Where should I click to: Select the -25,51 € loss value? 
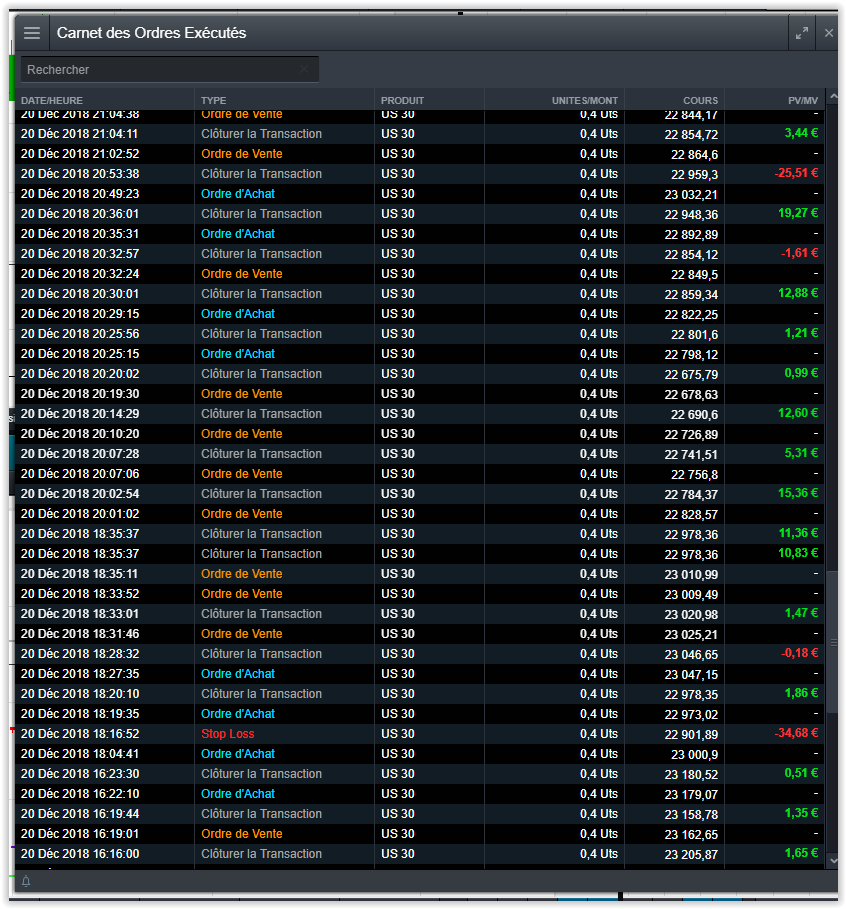point(796,173)
